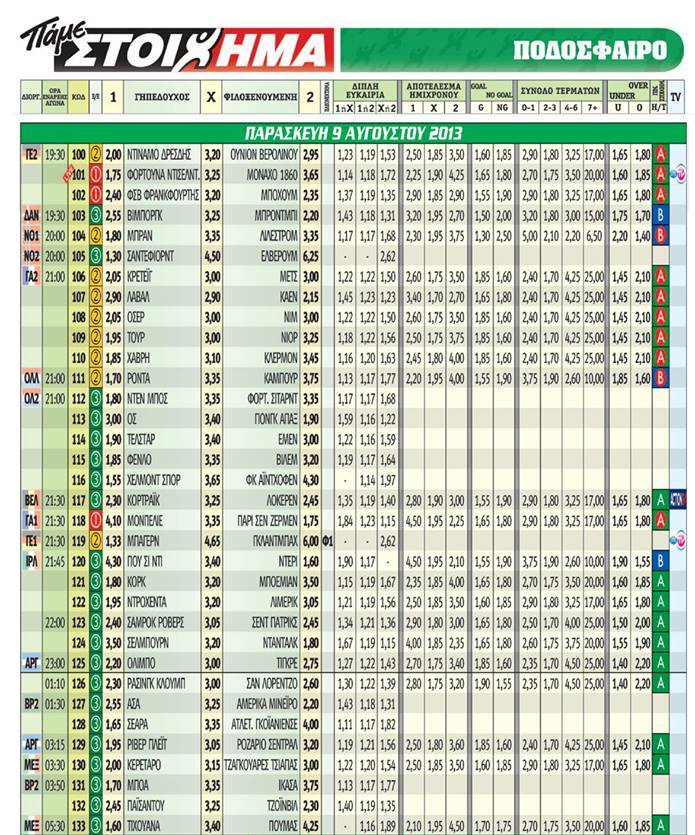This screenshot has width=695, height=835.
Task: Click the red A badge on the ΜΟΝΠΕΛΙΕ row
Action: point(660,520)
